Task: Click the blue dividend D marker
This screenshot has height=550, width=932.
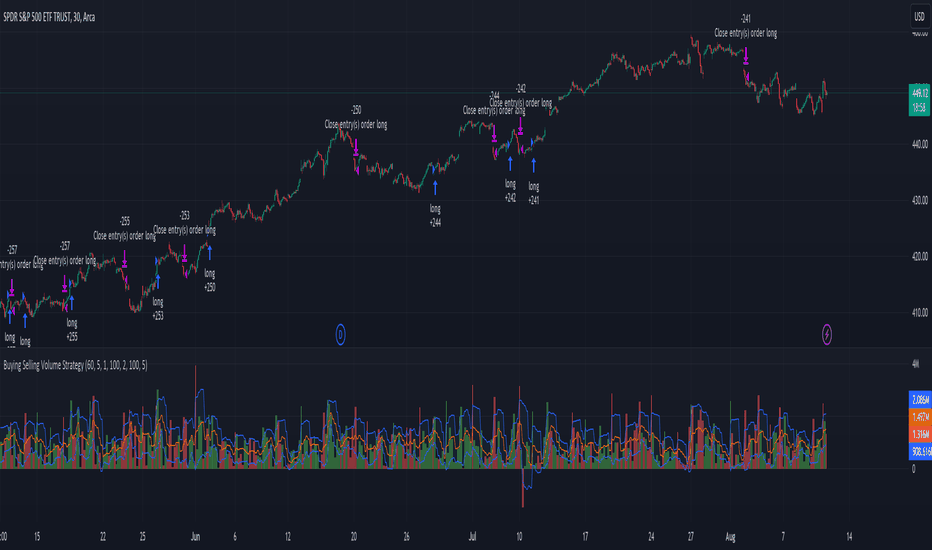Action: pyautogui.click(x=341, y=335)
